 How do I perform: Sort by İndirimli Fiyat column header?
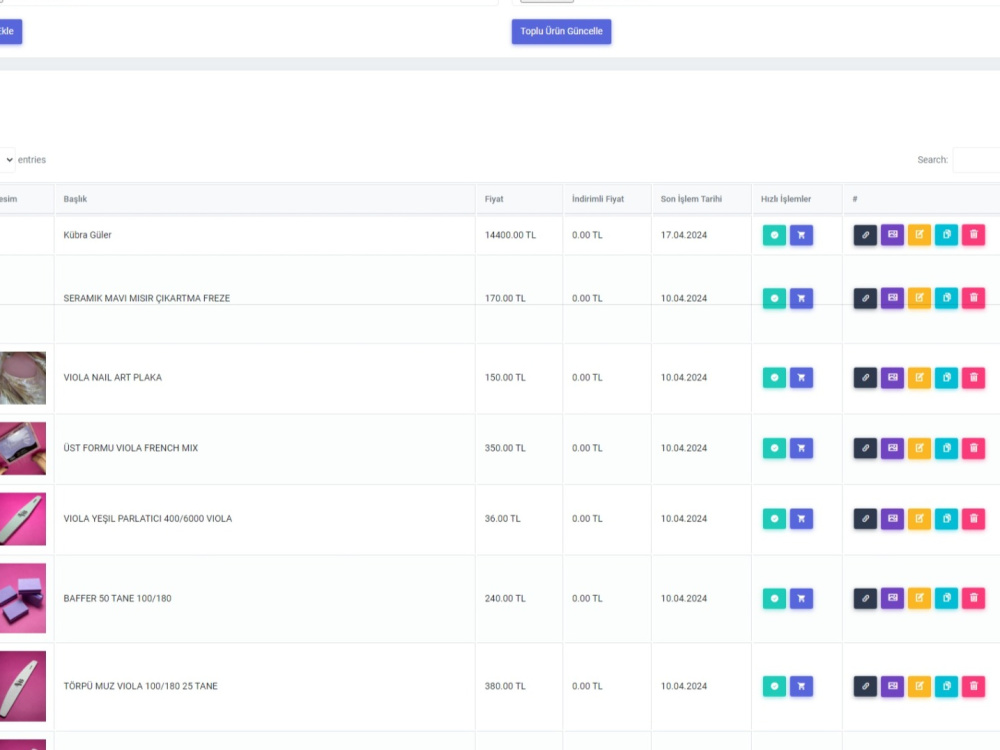click(607, 199)
